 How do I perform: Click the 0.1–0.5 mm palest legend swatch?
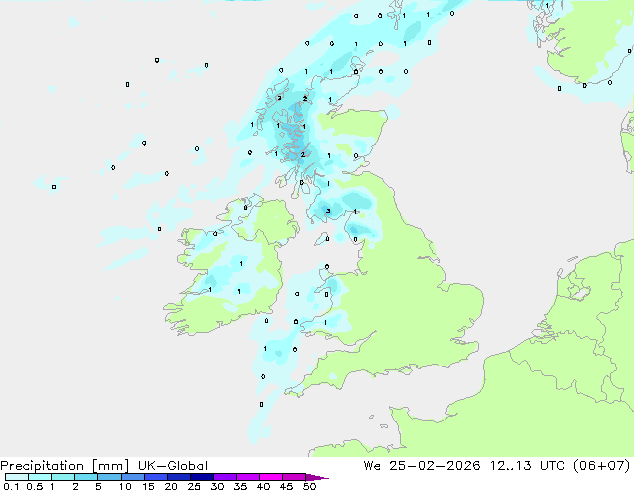coord(17,477)
